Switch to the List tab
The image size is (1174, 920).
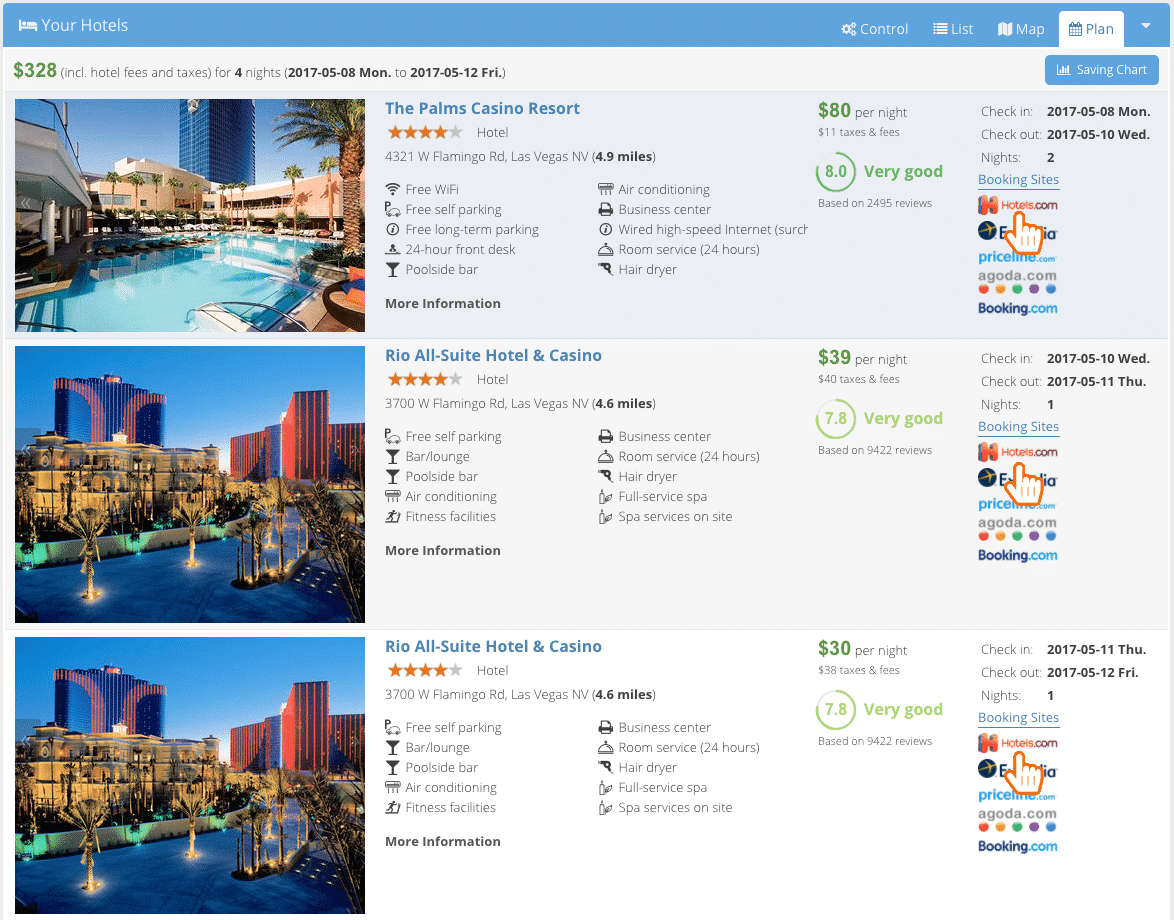953,29
